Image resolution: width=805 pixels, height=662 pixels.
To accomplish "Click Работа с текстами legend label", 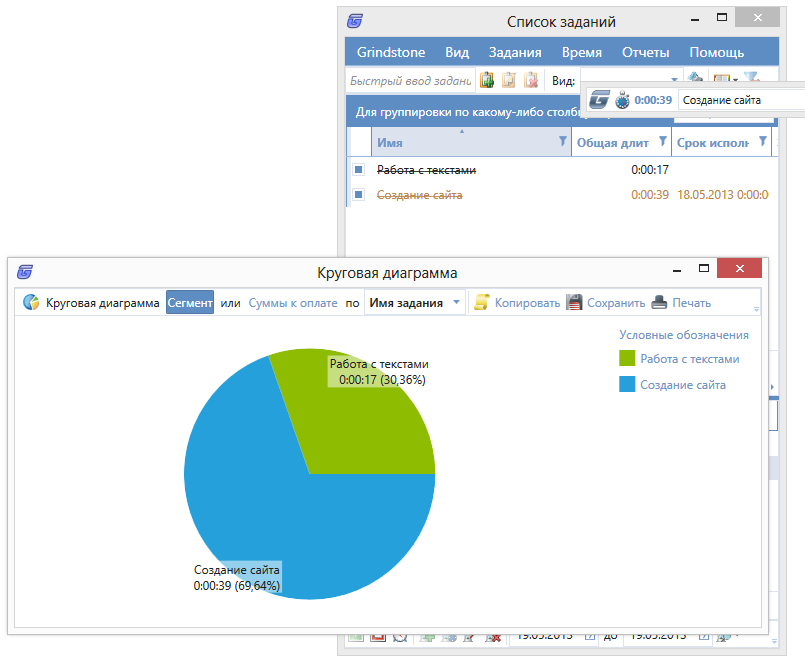I will pyautogui.click(x=689, y=359).
